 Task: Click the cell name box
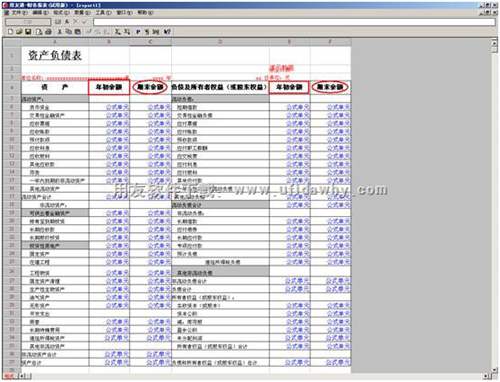(28, 22)
